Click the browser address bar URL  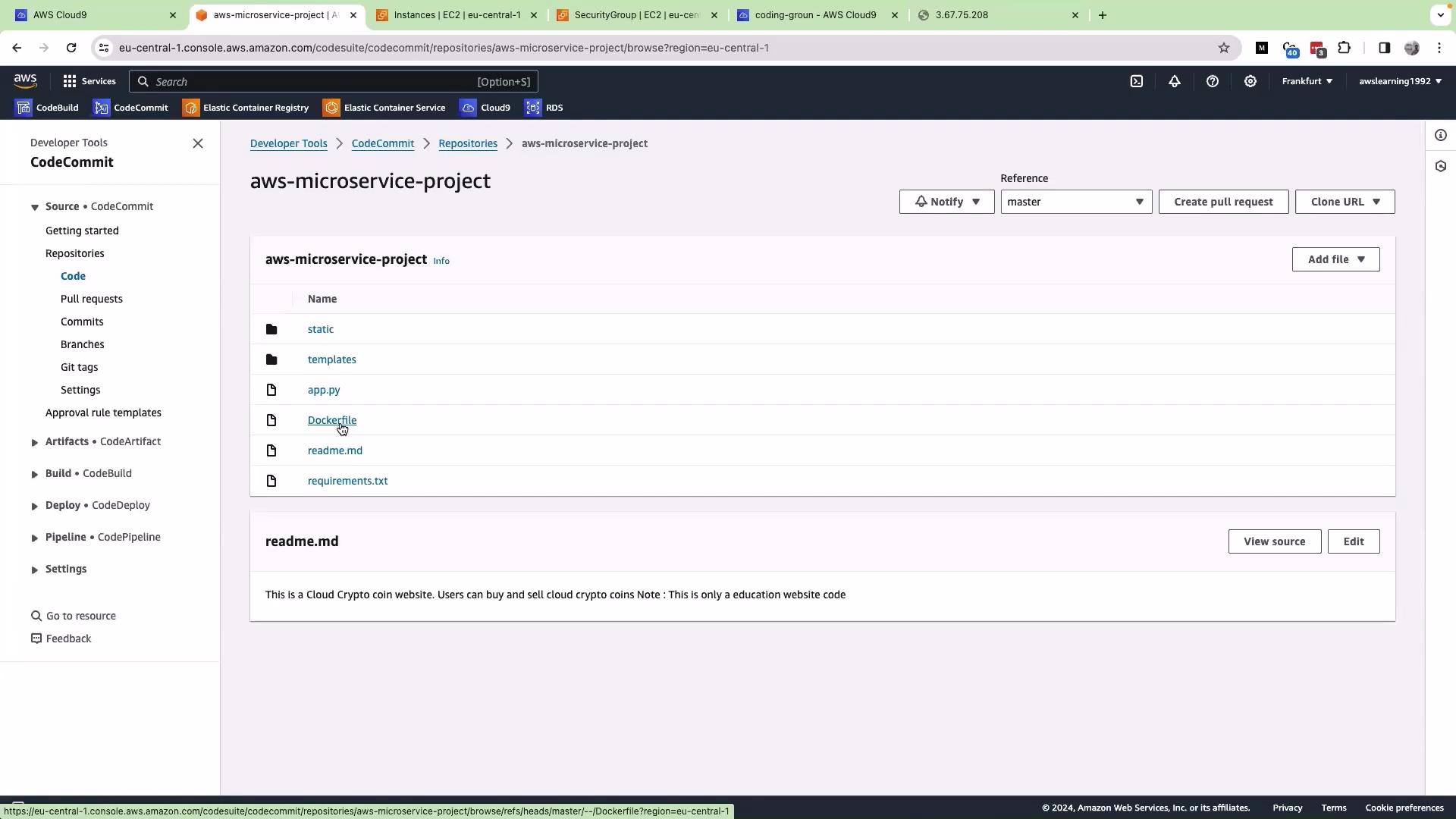pyautogui.click(x=444, y=48)
